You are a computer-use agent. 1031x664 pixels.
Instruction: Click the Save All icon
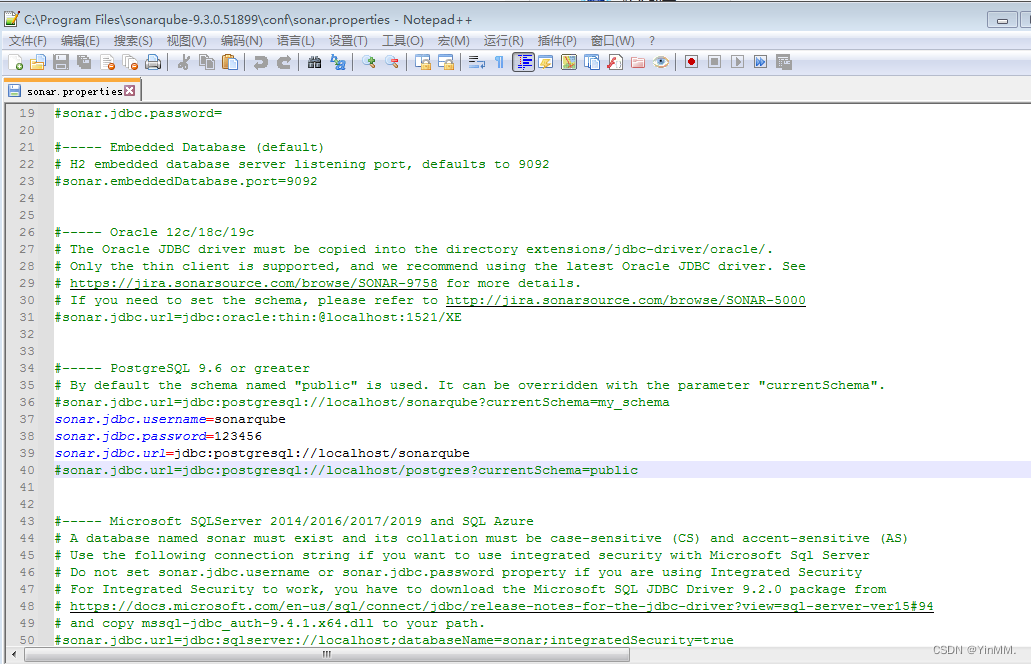[x=84, y=62]
